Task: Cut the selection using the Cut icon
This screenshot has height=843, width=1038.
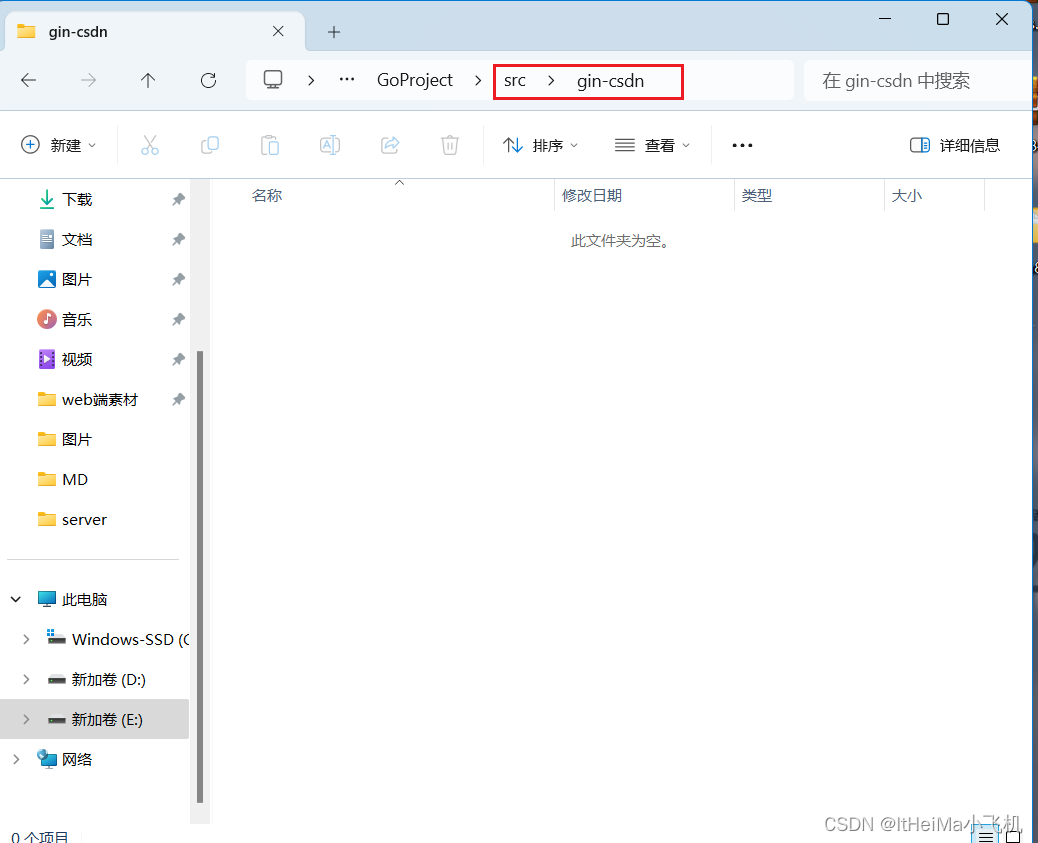Action: 150,145
